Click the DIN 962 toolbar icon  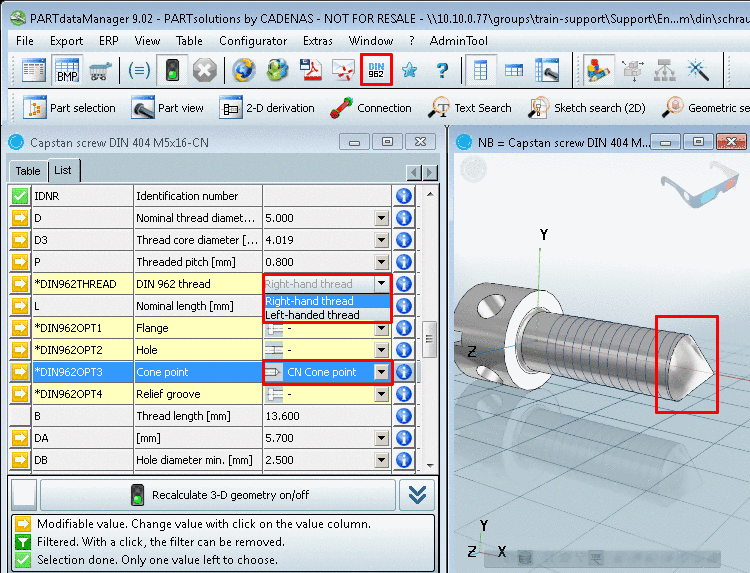pyautogui.click(x=377, y=70)
